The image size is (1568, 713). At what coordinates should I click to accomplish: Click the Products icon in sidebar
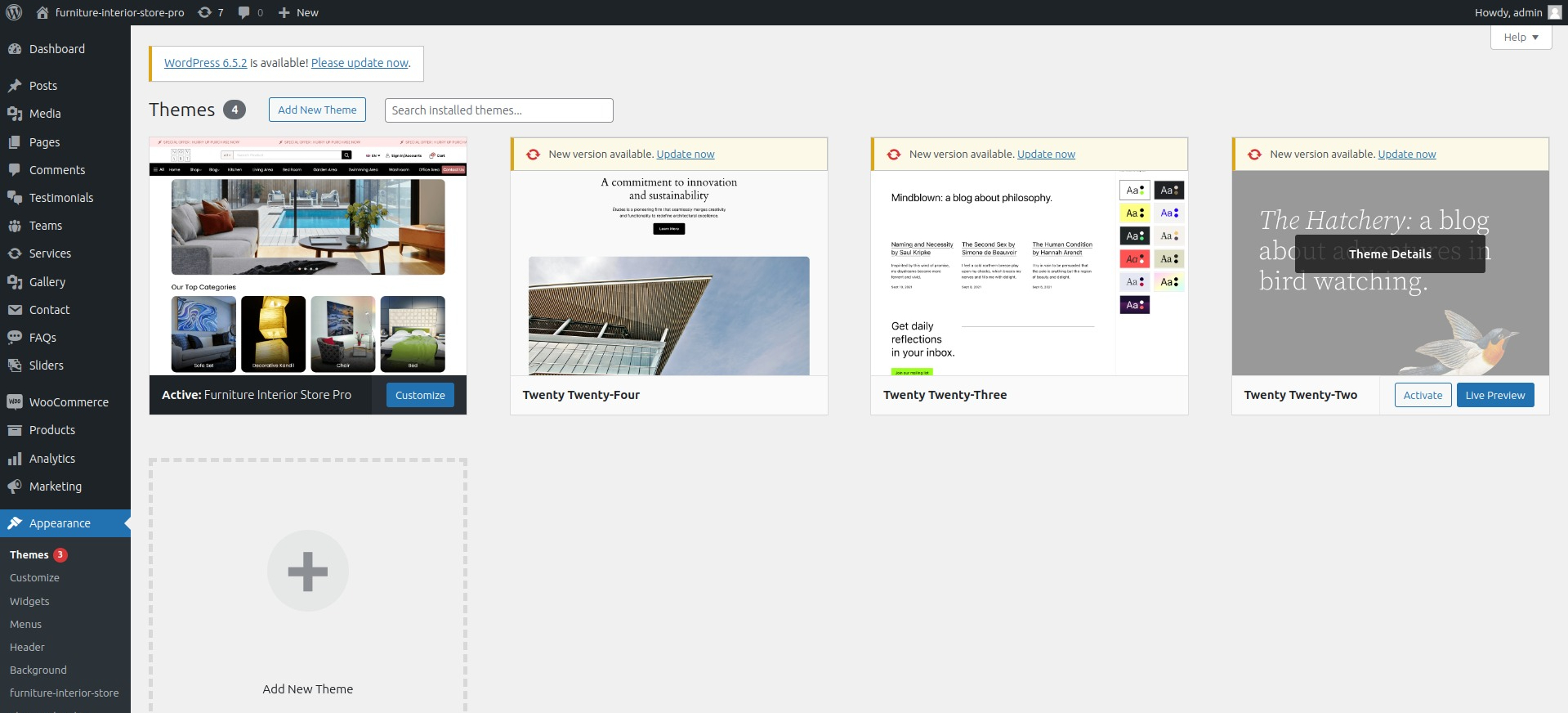(15, 430)
